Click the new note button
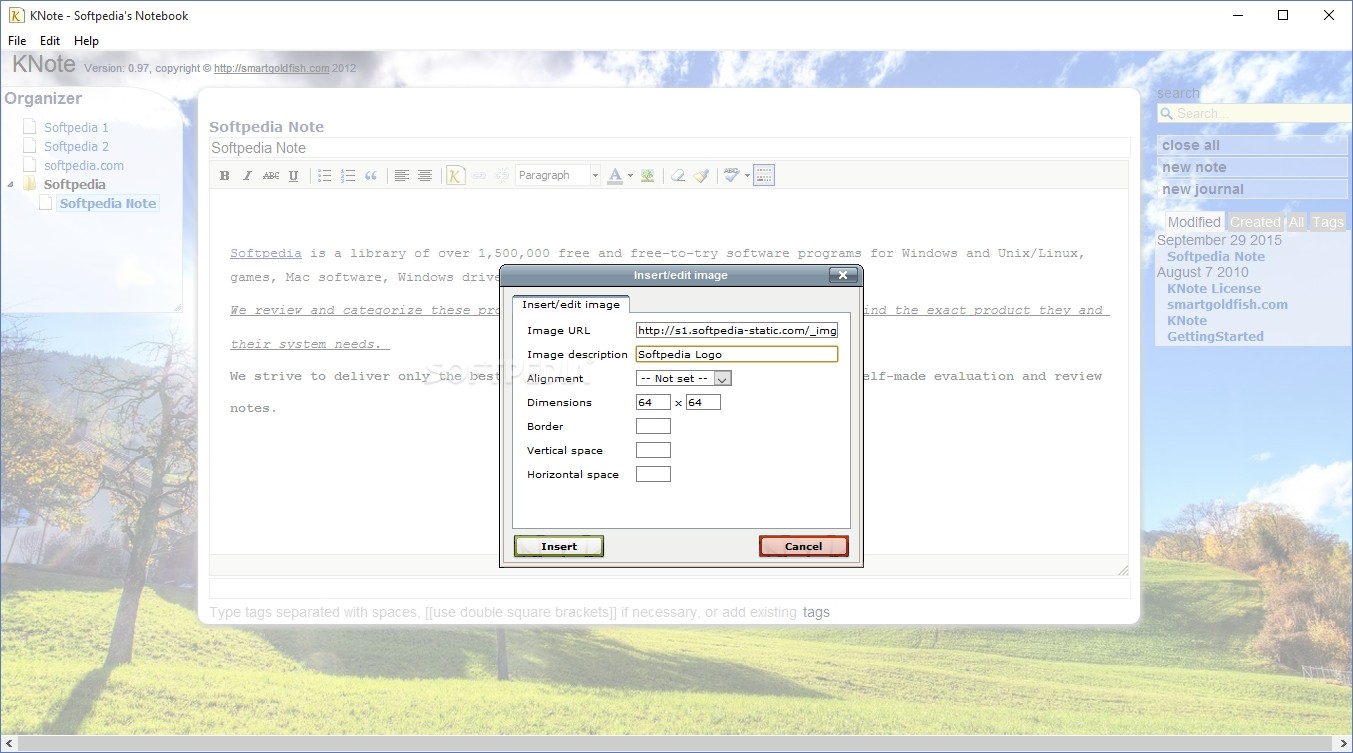Image resolution: width=1353 pixels, height=753 pixels. tap(1252, 167)
